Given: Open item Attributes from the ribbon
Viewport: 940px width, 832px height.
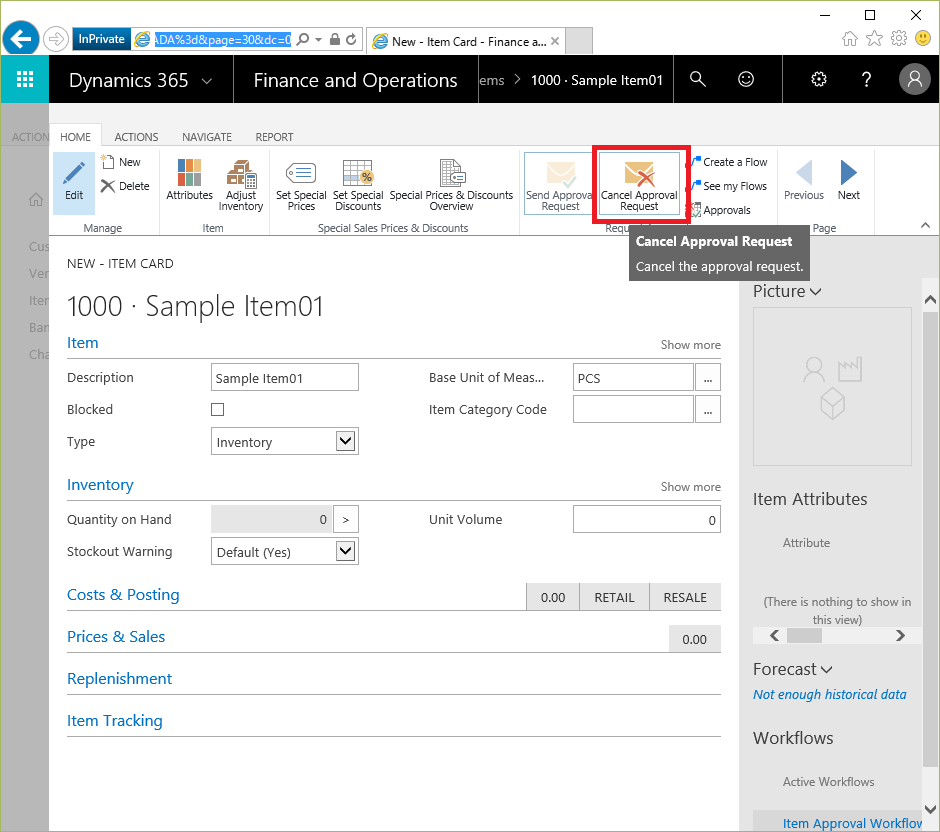Looking at the screenshot, I should pos(189,181).
